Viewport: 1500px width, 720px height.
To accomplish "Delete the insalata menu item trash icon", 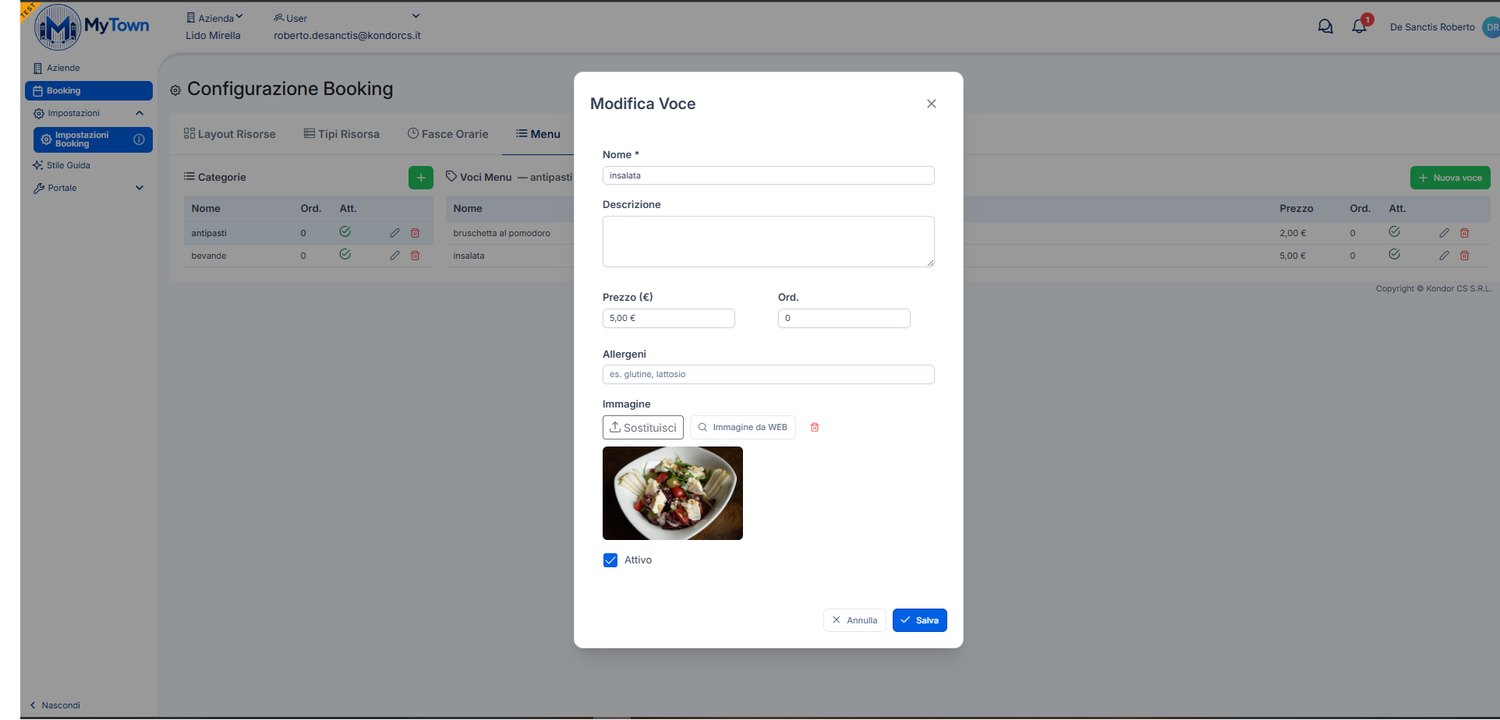I will (x=1464, y=255).
